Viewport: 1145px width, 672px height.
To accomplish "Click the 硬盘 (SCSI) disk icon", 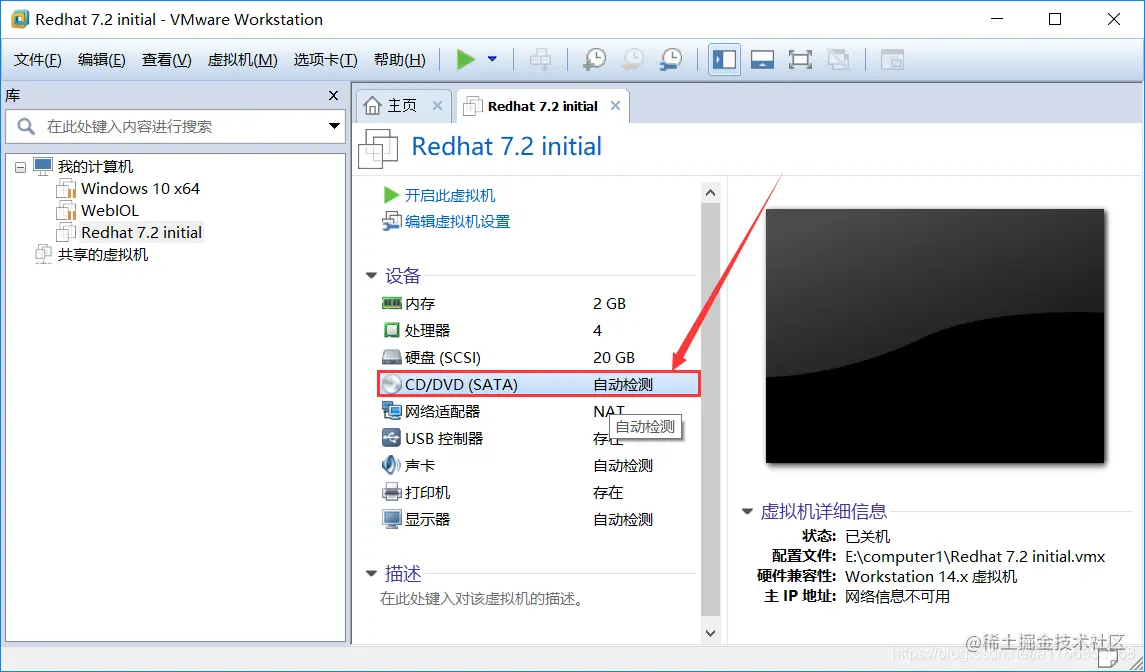I will point(391,357).
